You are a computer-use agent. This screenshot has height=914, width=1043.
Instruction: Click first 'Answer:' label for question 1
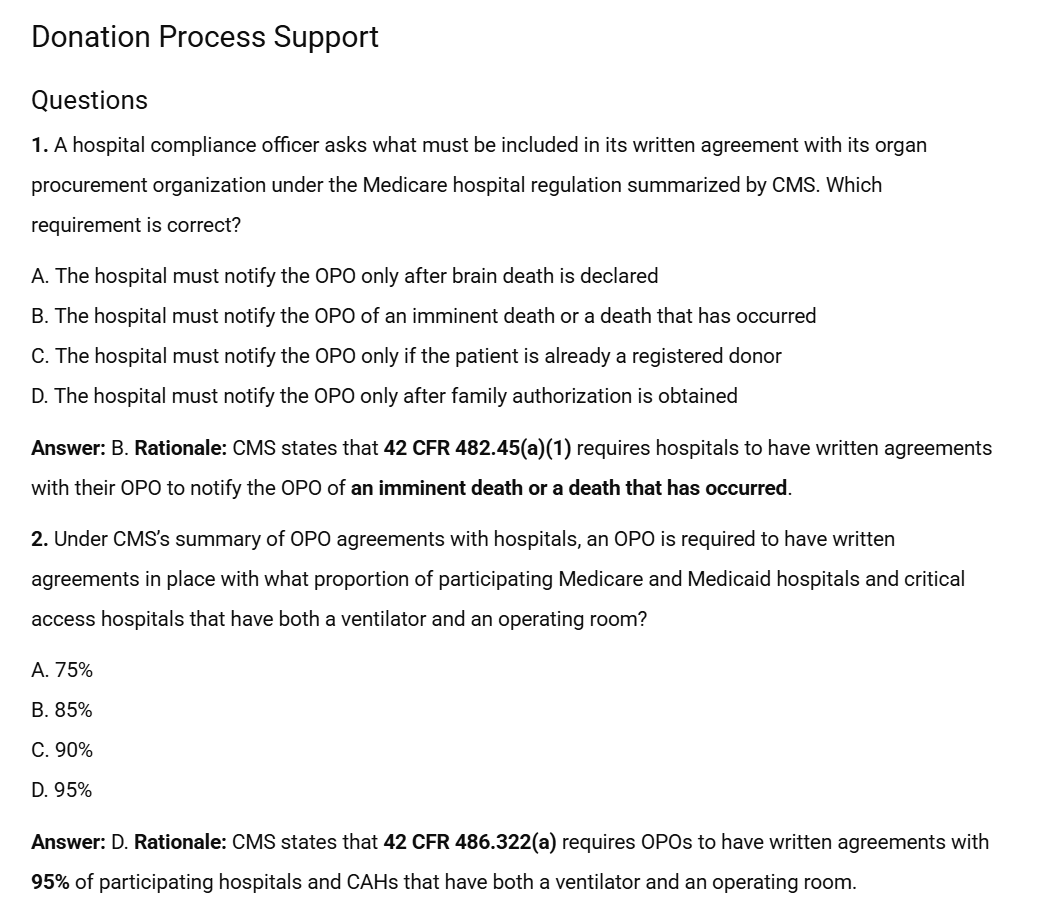[x=69, y=448]
